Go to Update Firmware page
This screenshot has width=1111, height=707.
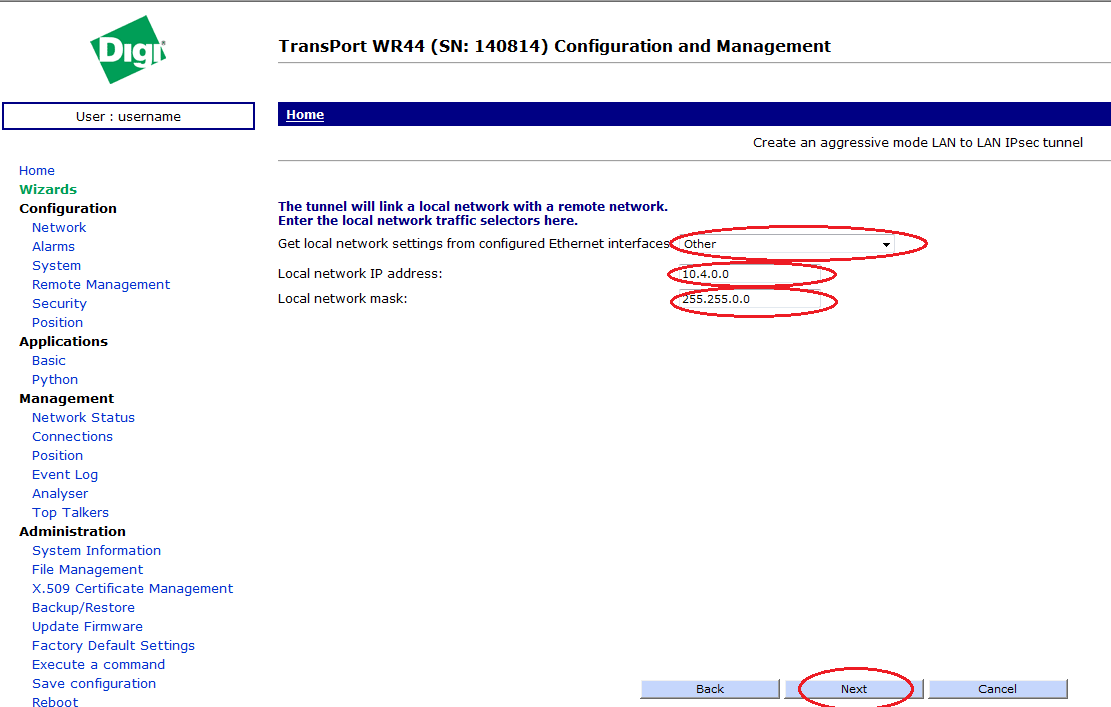click(x=87, y=626)
